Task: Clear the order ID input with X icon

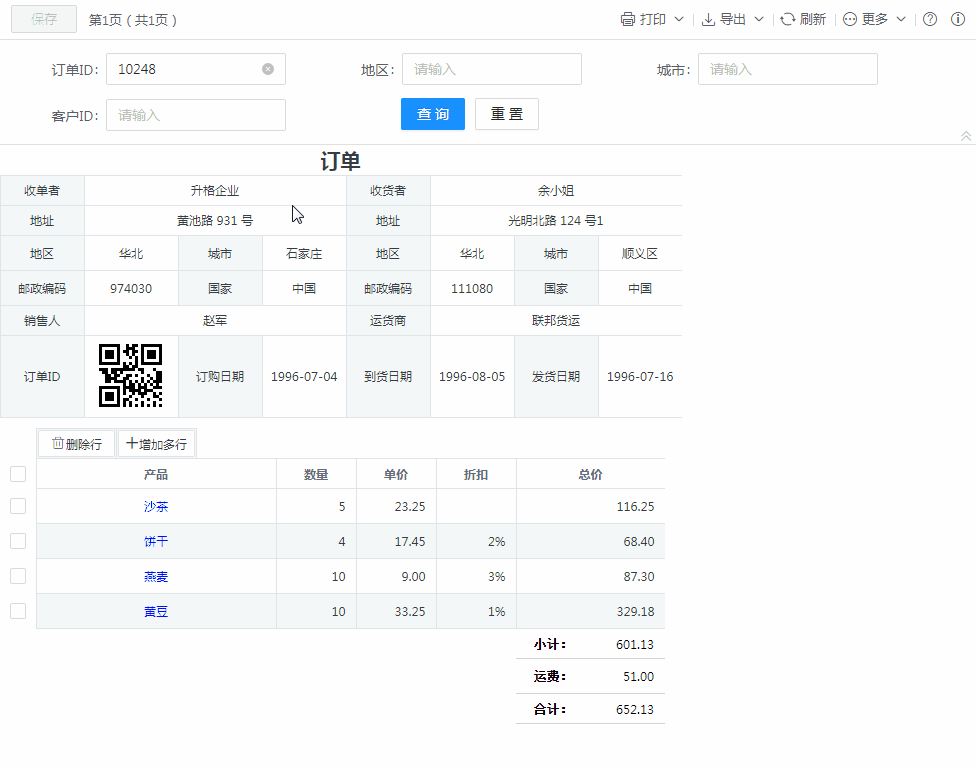Action: tap(268, 69)
